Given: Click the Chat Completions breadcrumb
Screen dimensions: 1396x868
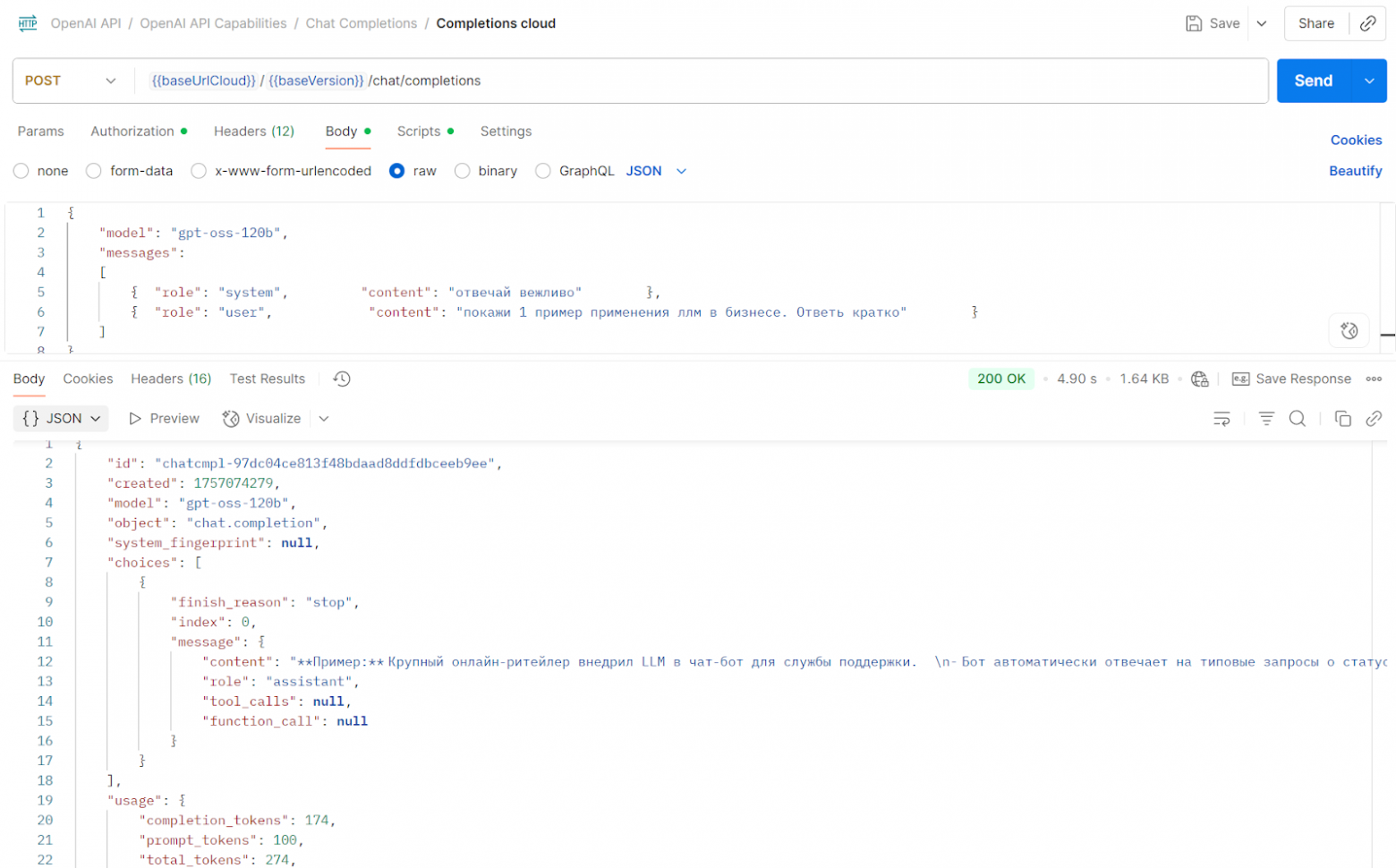Looking at the screenshot, I should [361, 23].
